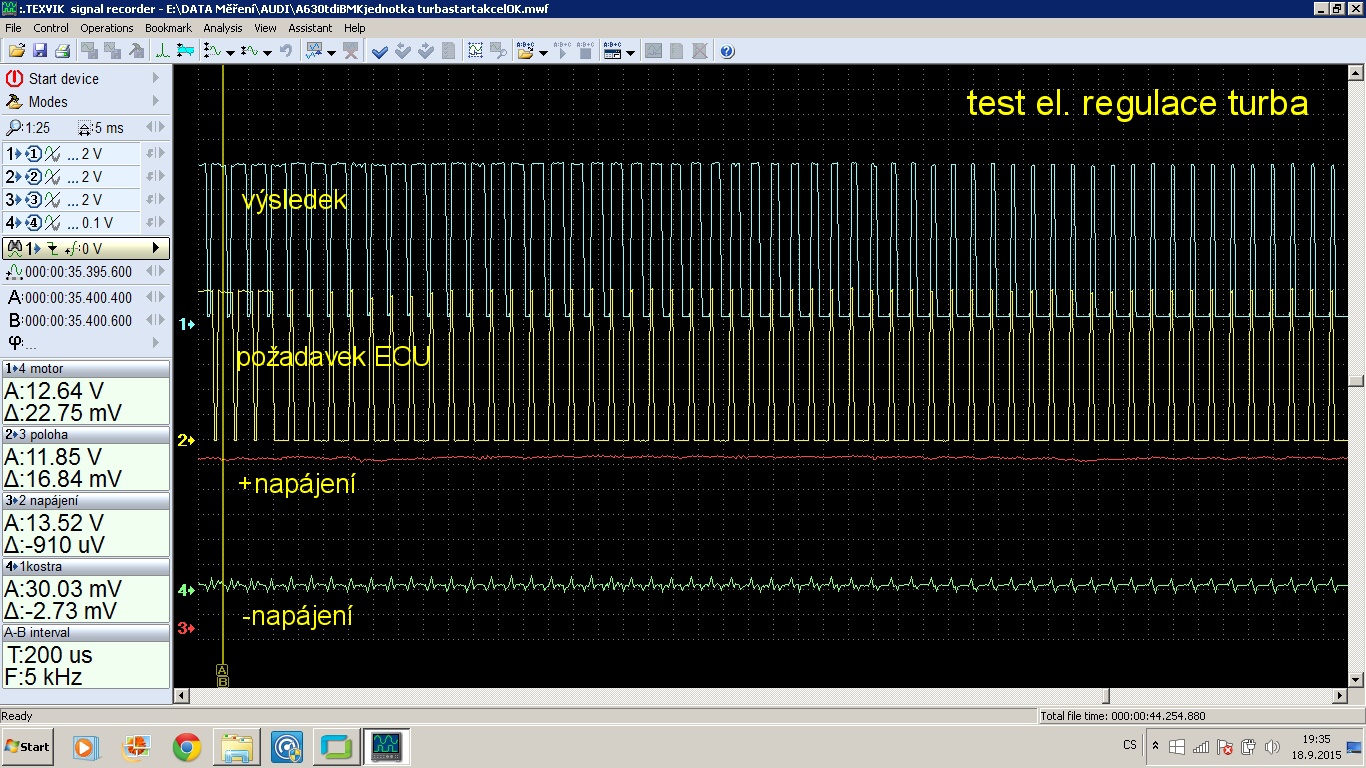
Task: Toggle channel 4 arrow in channel list
Action: [x=12, y=223]
